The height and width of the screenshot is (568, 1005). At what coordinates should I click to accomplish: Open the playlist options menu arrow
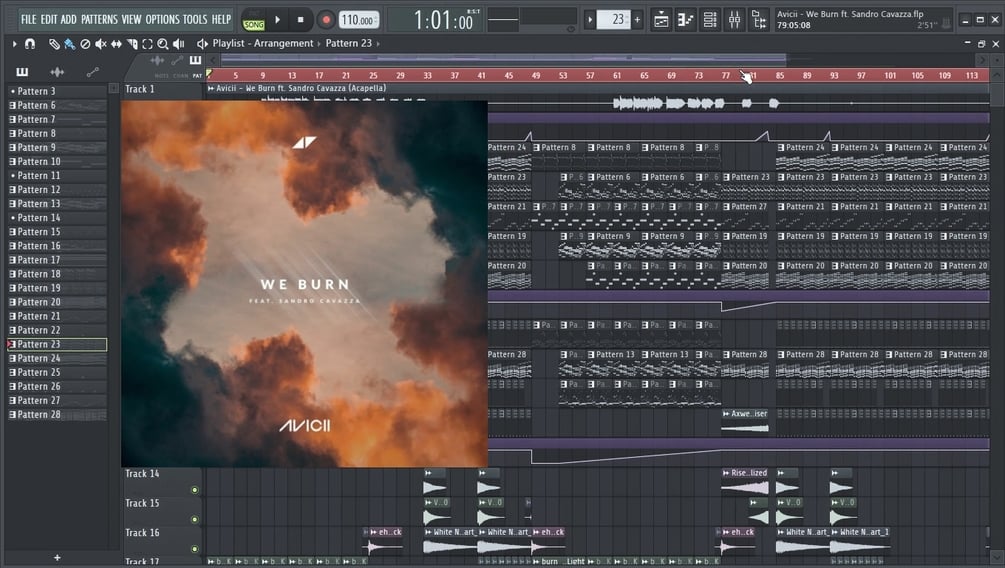[14, 44]
